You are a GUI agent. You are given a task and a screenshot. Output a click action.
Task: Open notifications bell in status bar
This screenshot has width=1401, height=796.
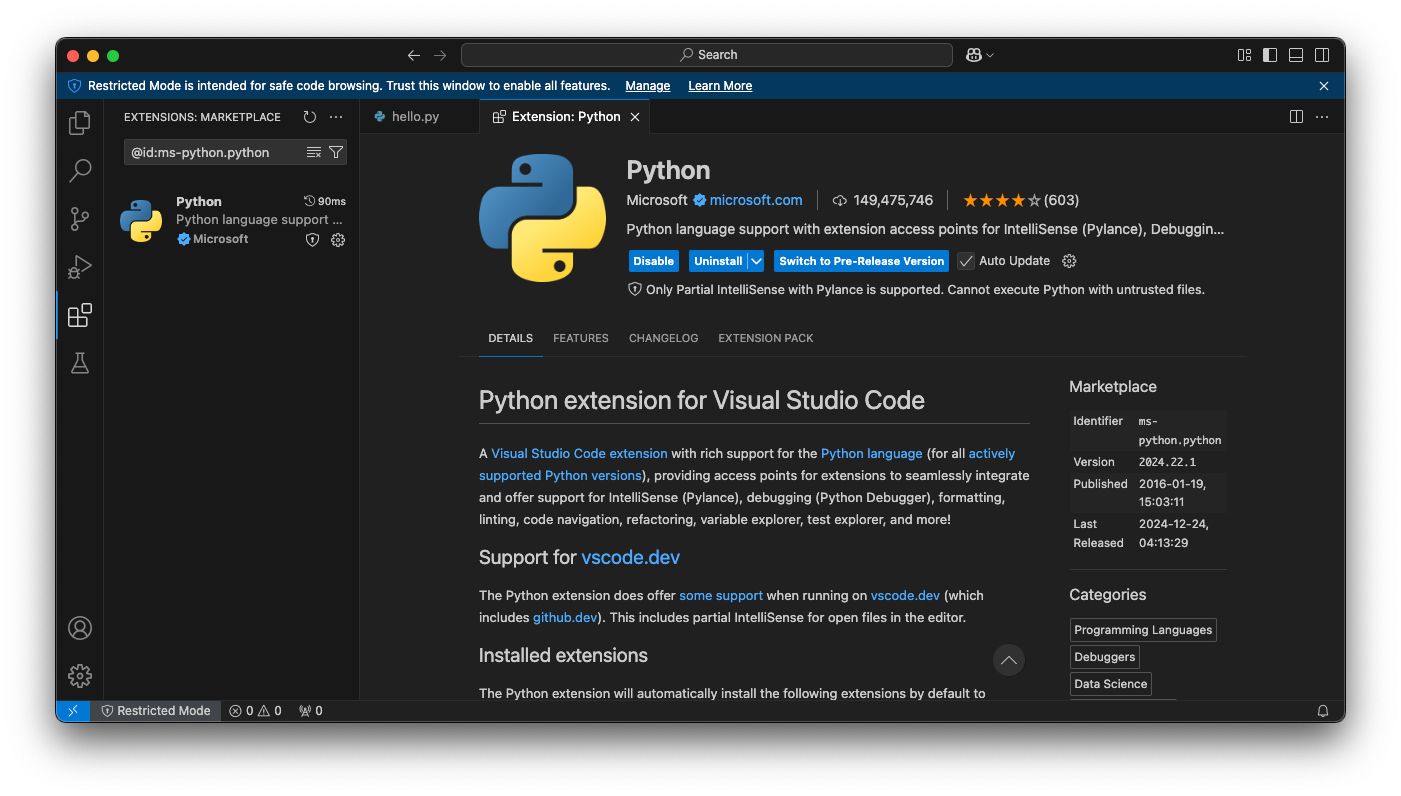pos(1323,711)
